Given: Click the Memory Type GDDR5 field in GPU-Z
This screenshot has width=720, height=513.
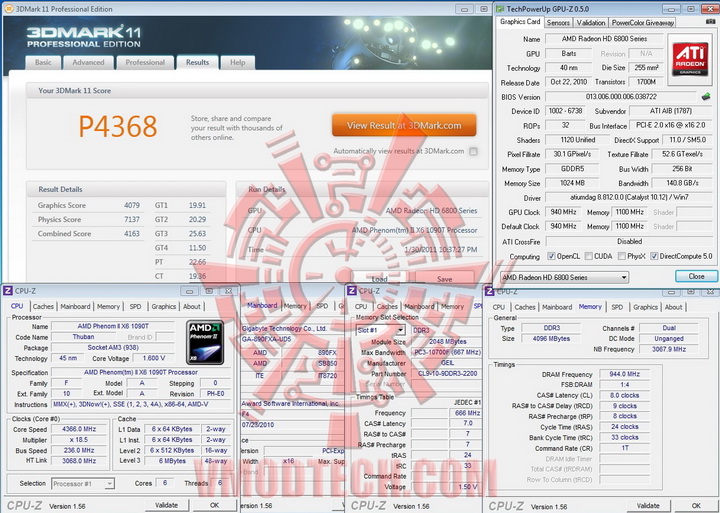Looking at the screenshot, I should [572, 169].
